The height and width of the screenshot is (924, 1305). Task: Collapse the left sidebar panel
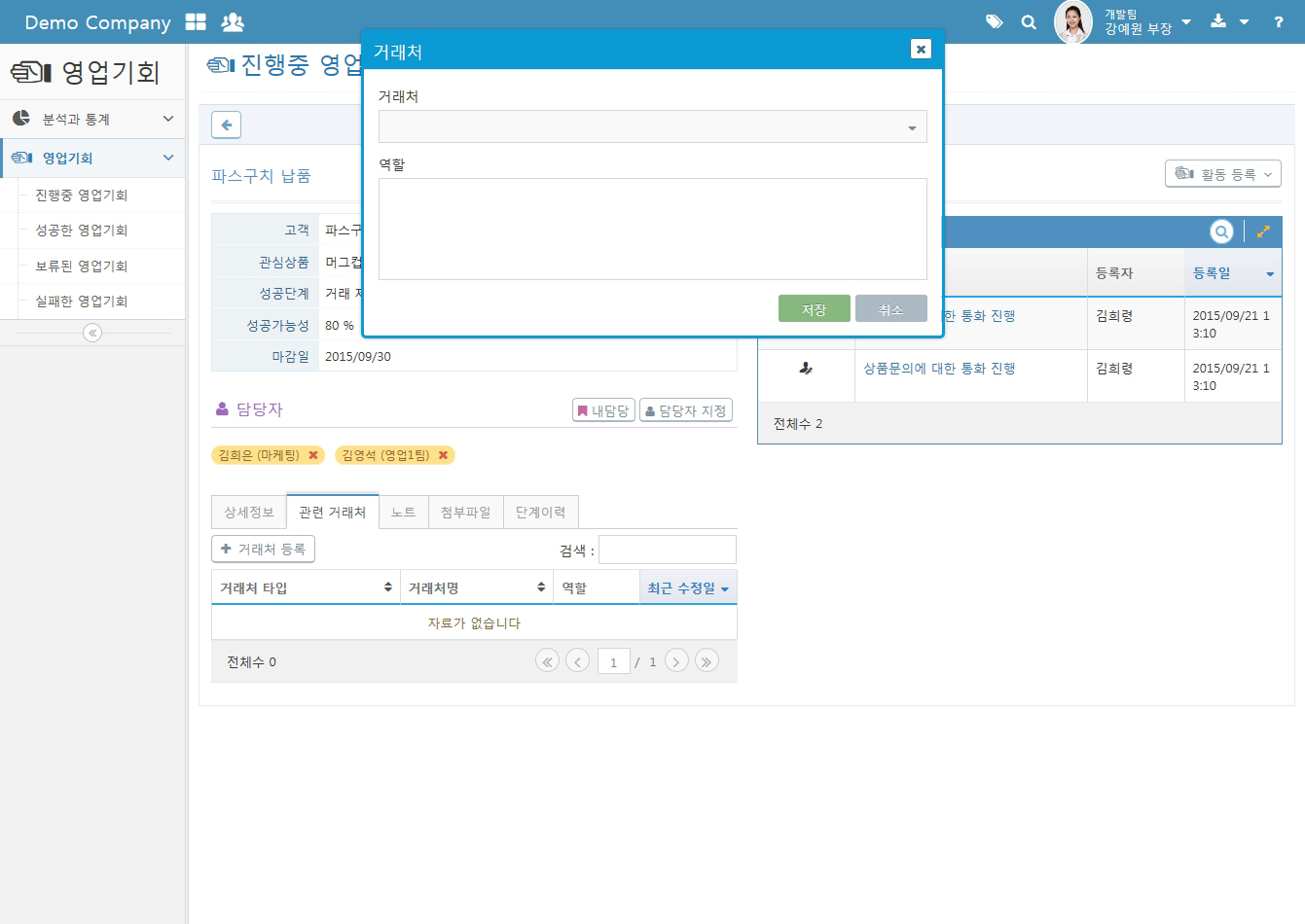[92, 333]
